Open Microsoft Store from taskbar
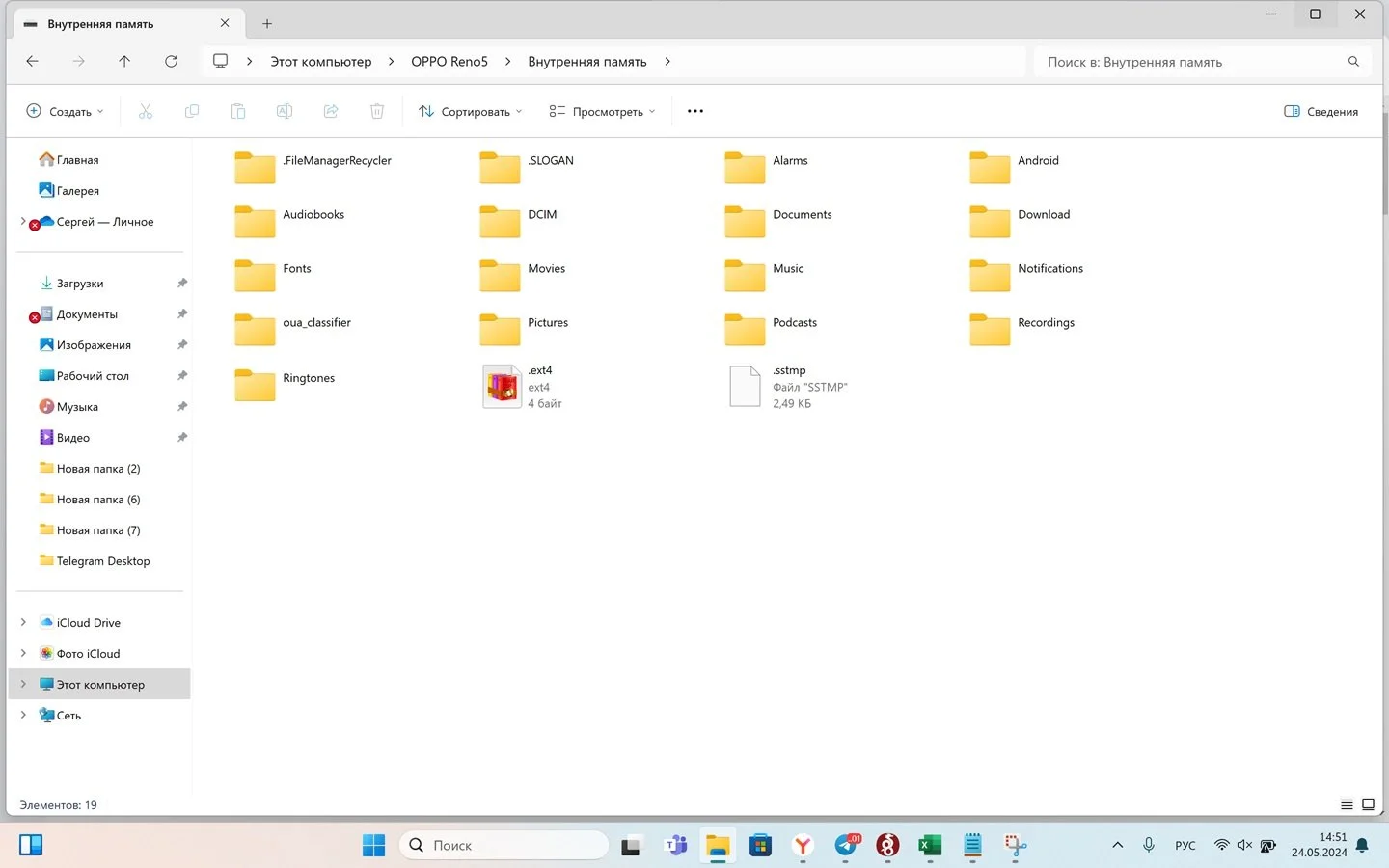The image size is (1389, 868). click(x=761, y=846)
